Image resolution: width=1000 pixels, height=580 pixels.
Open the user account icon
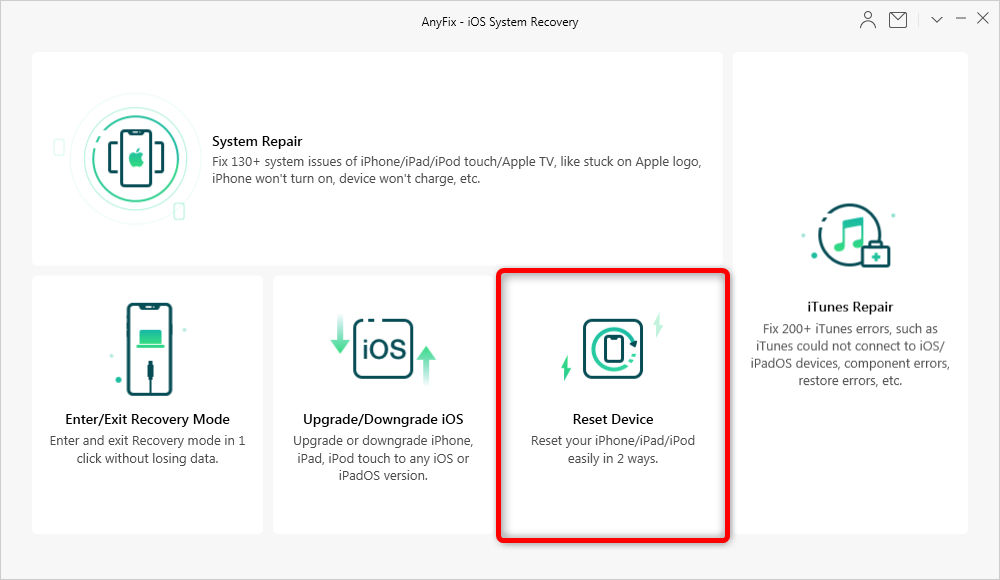pos(867,20)
